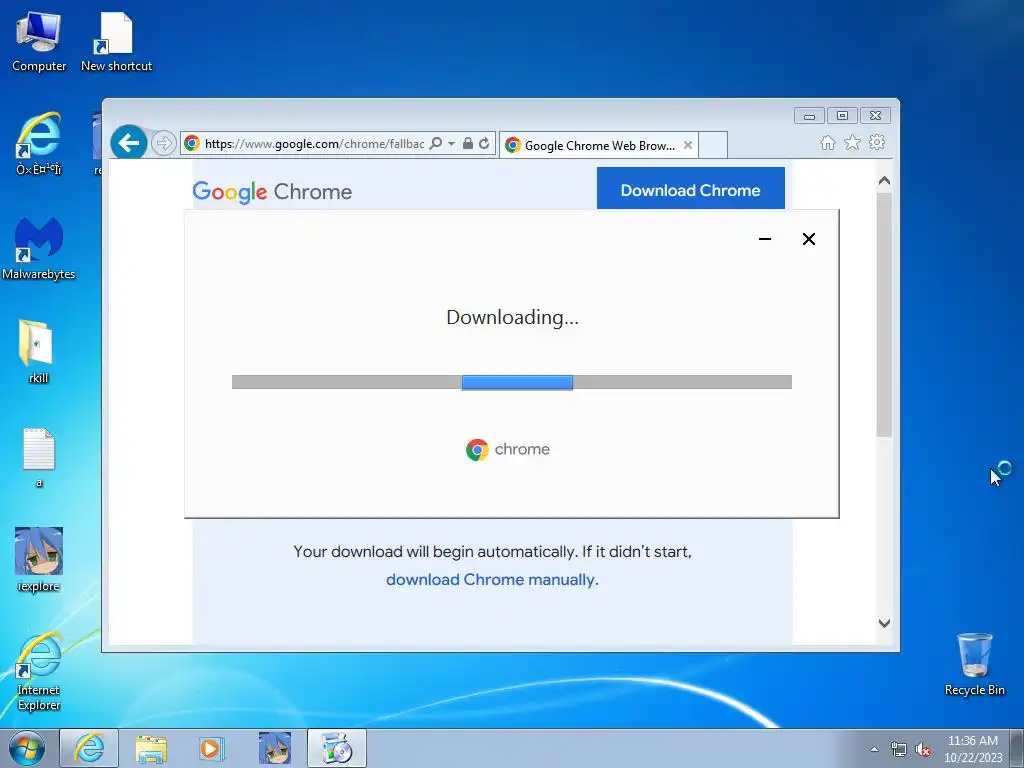Screen dimensions: 1024x768
Task: Click the download progress bar
Action: pyautogui.click(x=511, y=382)
